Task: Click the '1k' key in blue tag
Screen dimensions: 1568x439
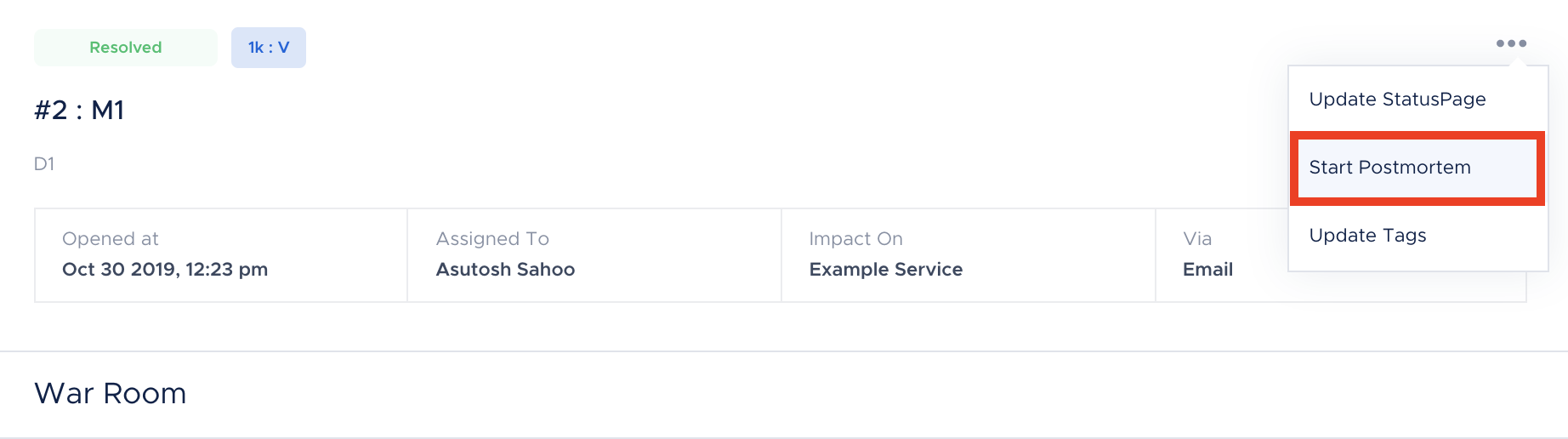Action: click(255, 48)
